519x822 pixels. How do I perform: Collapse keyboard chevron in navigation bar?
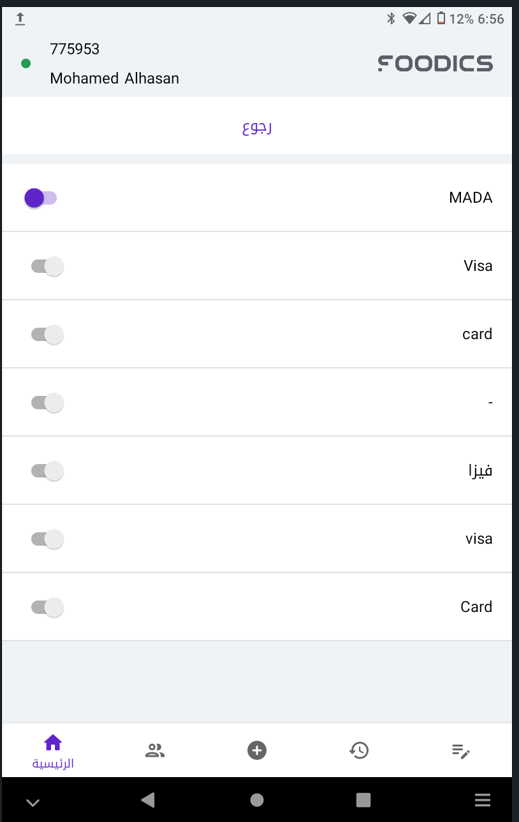click(x=33, y=803)
